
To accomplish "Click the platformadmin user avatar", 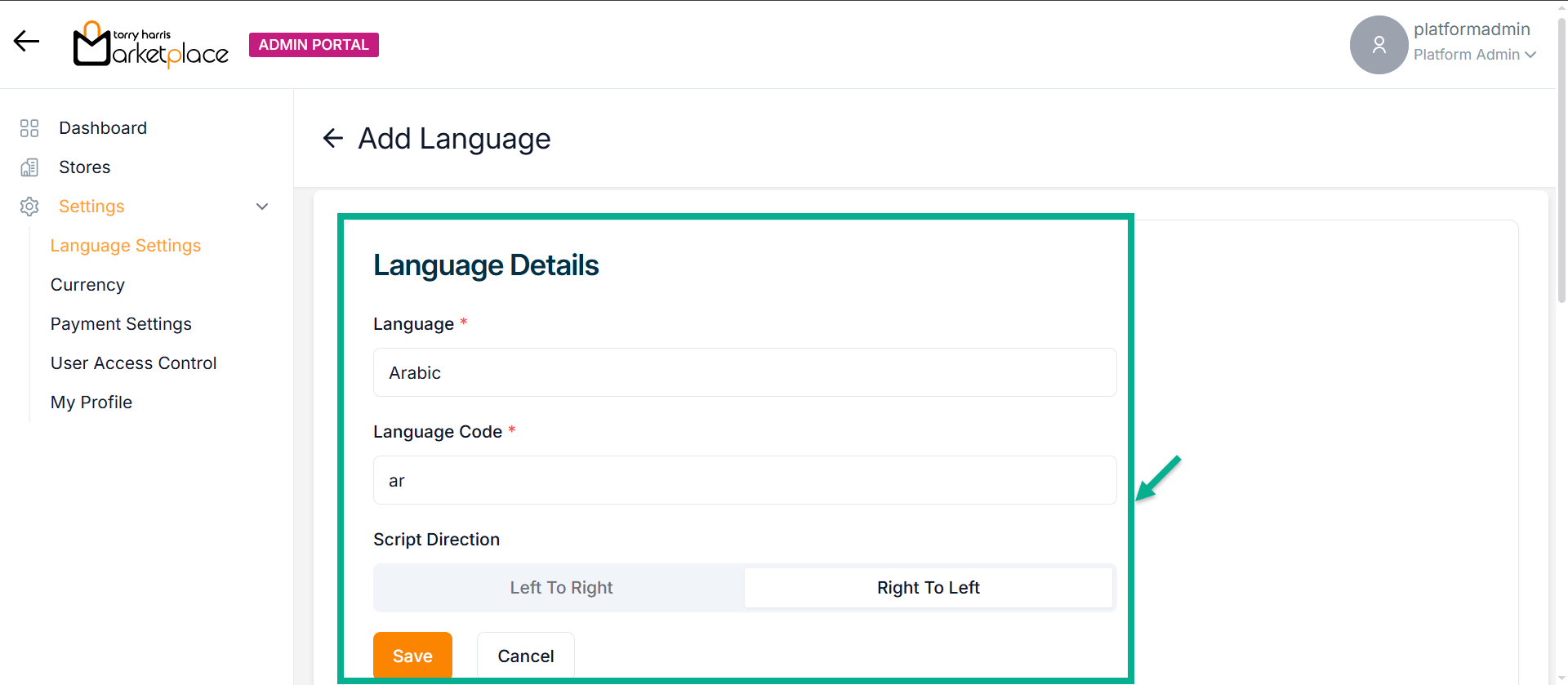I will [x=1379, y=45].
